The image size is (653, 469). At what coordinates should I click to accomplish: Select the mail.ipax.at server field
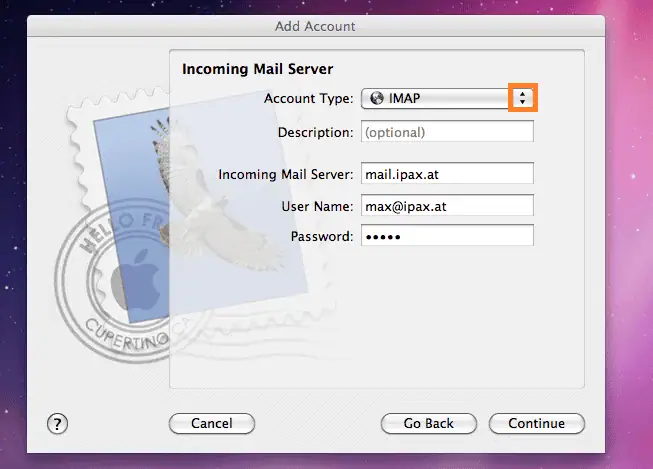pos(447,174)
